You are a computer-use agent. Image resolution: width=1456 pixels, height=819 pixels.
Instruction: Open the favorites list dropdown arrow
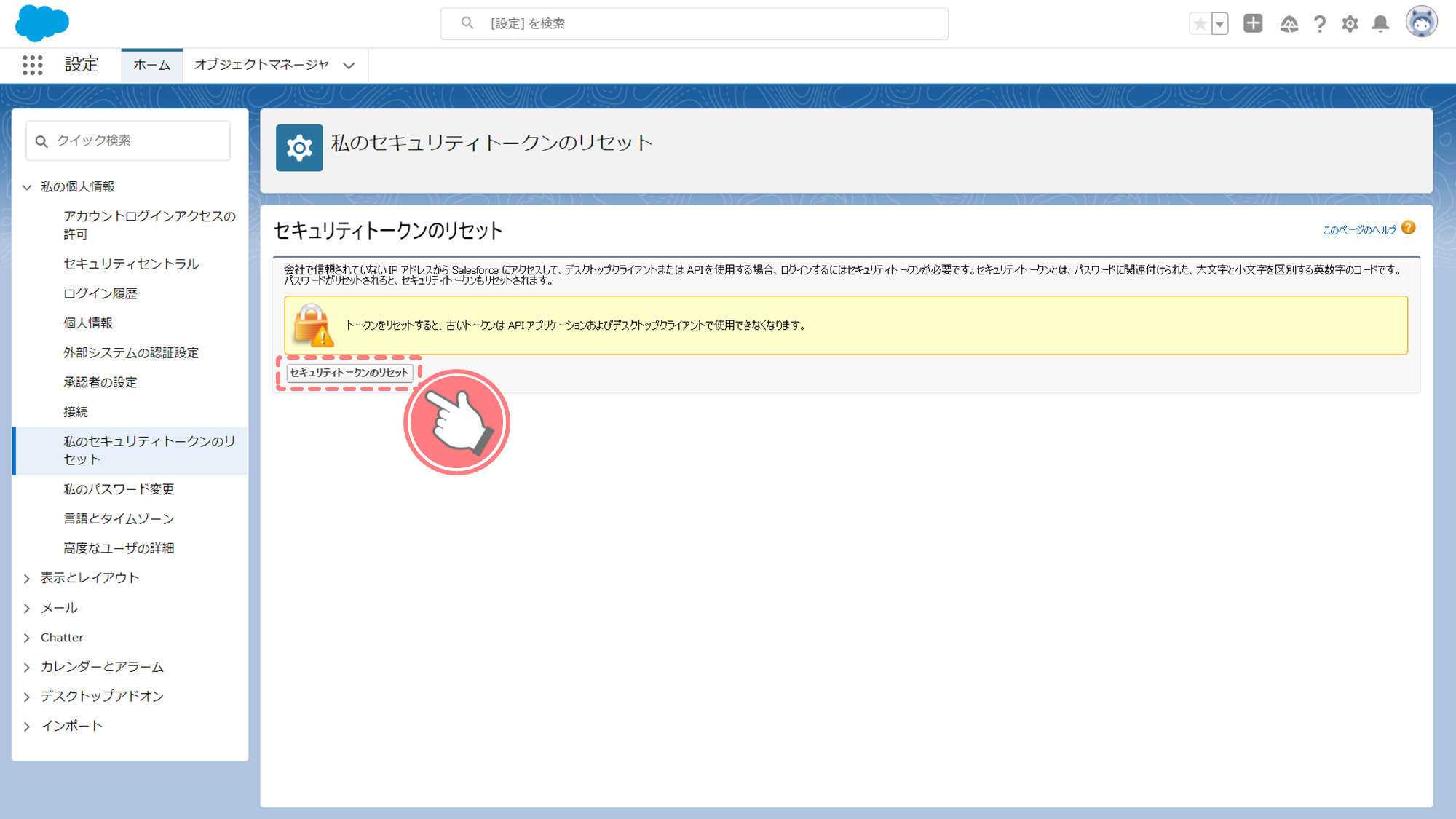[1220, 24]
